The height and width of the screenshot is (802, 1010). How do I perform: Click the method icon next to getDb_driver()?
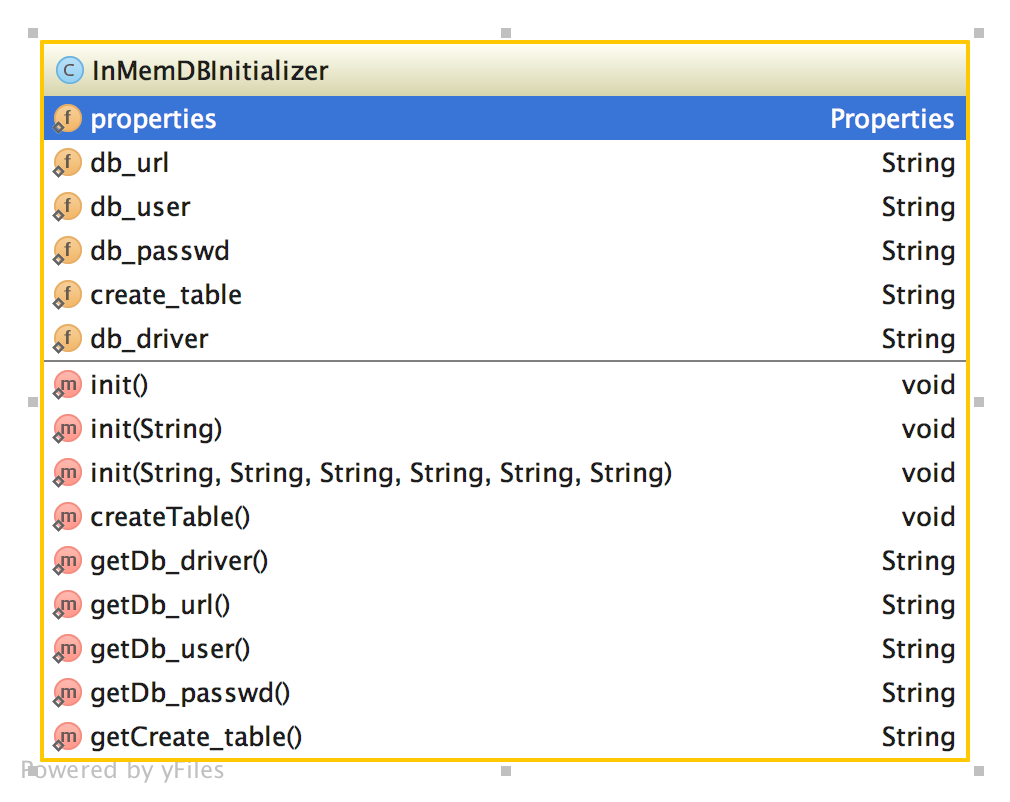pyautogui.click(x=67, y=561)
